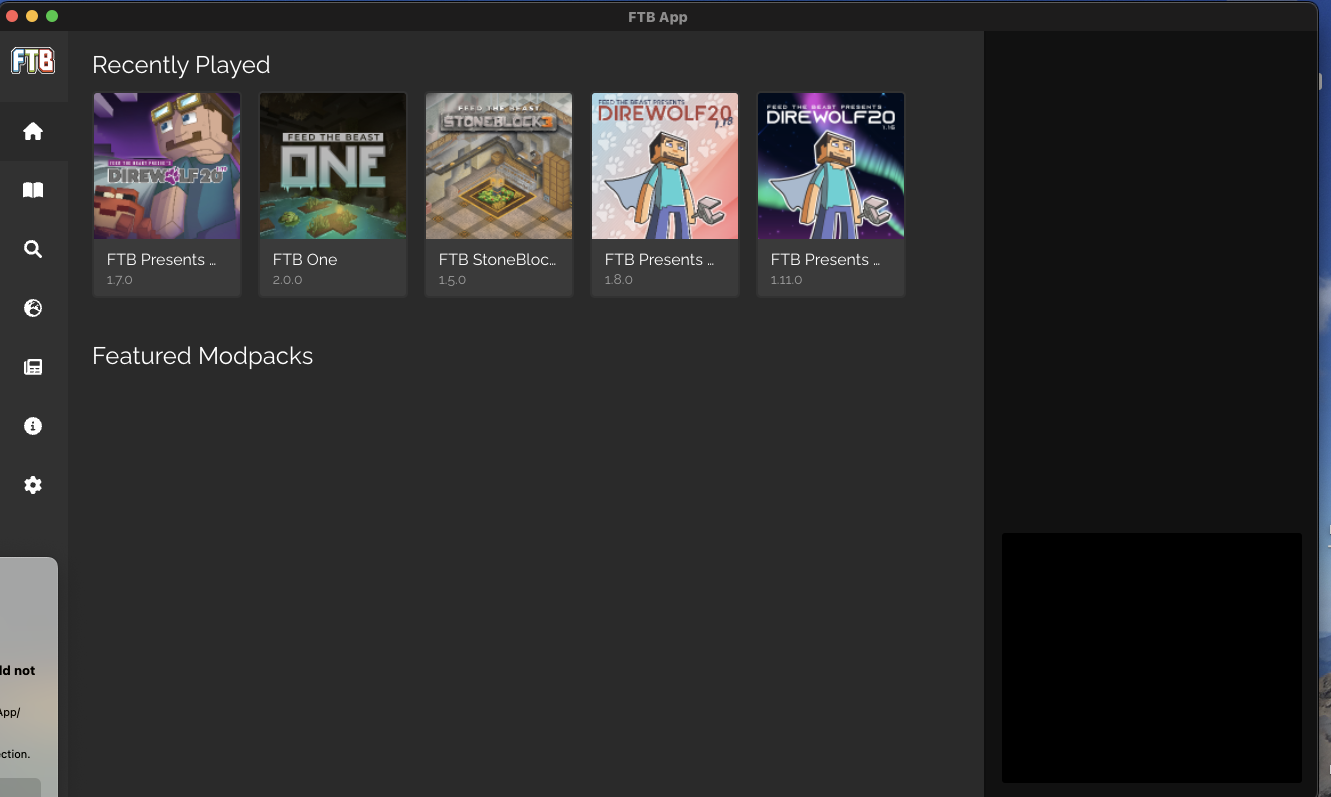This screenshot has width=1331, height=797.
Task: Click the "Recently Played" heading
Action: tap(181, 65)
